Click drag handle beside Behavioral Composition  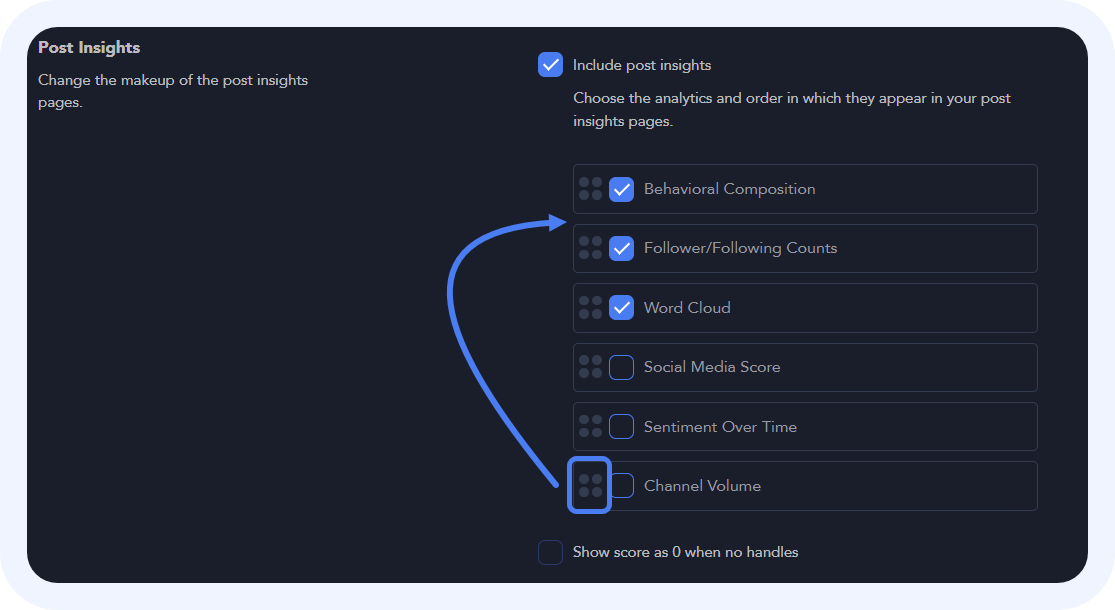(x=590, y=189)
